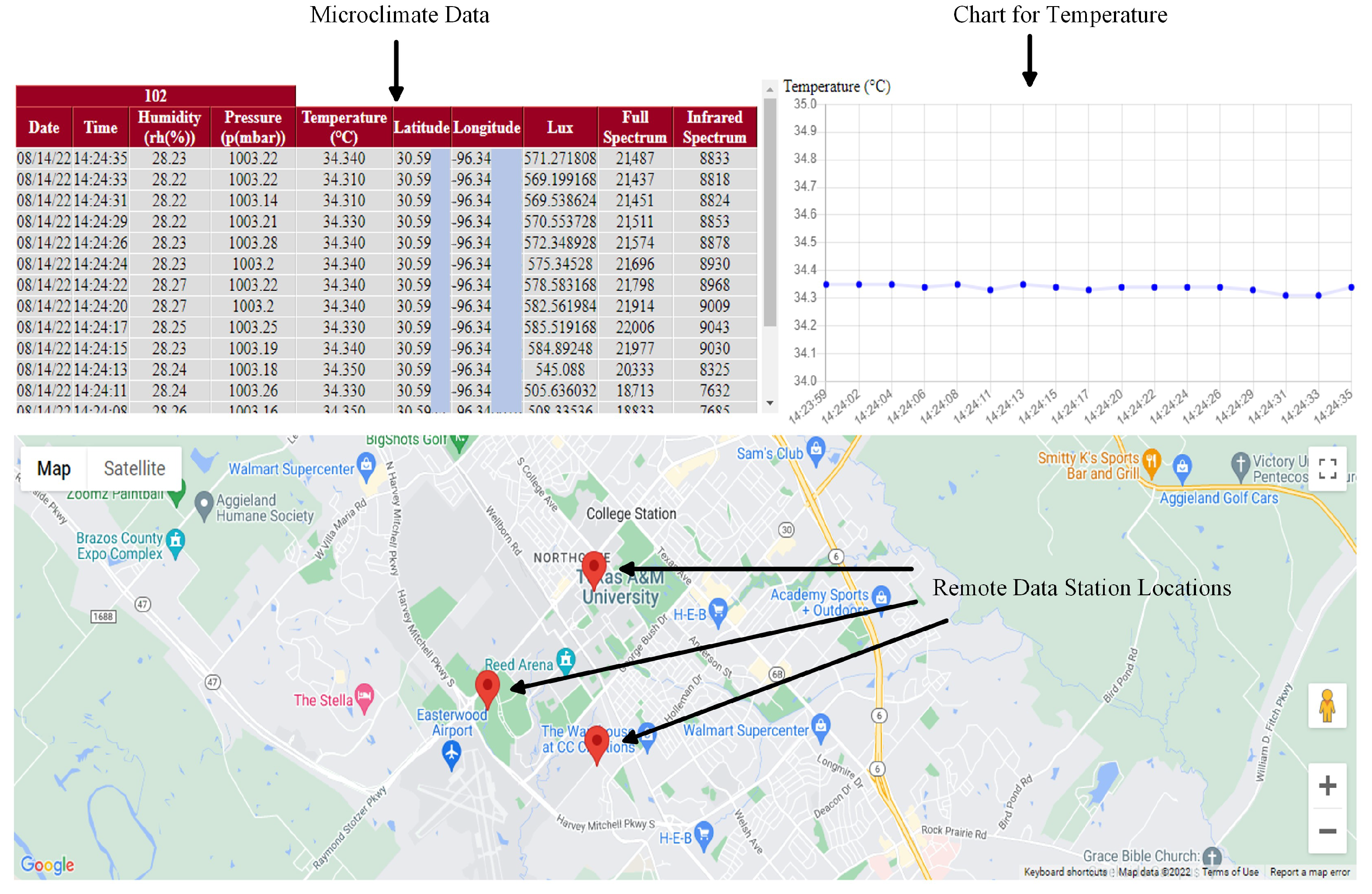The height and width of the screenshot is (894, 1372).
Task: Click Report a map error link
Action: [1310, 872]
